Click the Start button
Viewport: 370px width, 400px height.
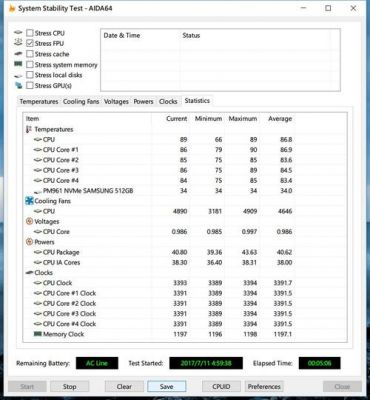pos(27,387)
